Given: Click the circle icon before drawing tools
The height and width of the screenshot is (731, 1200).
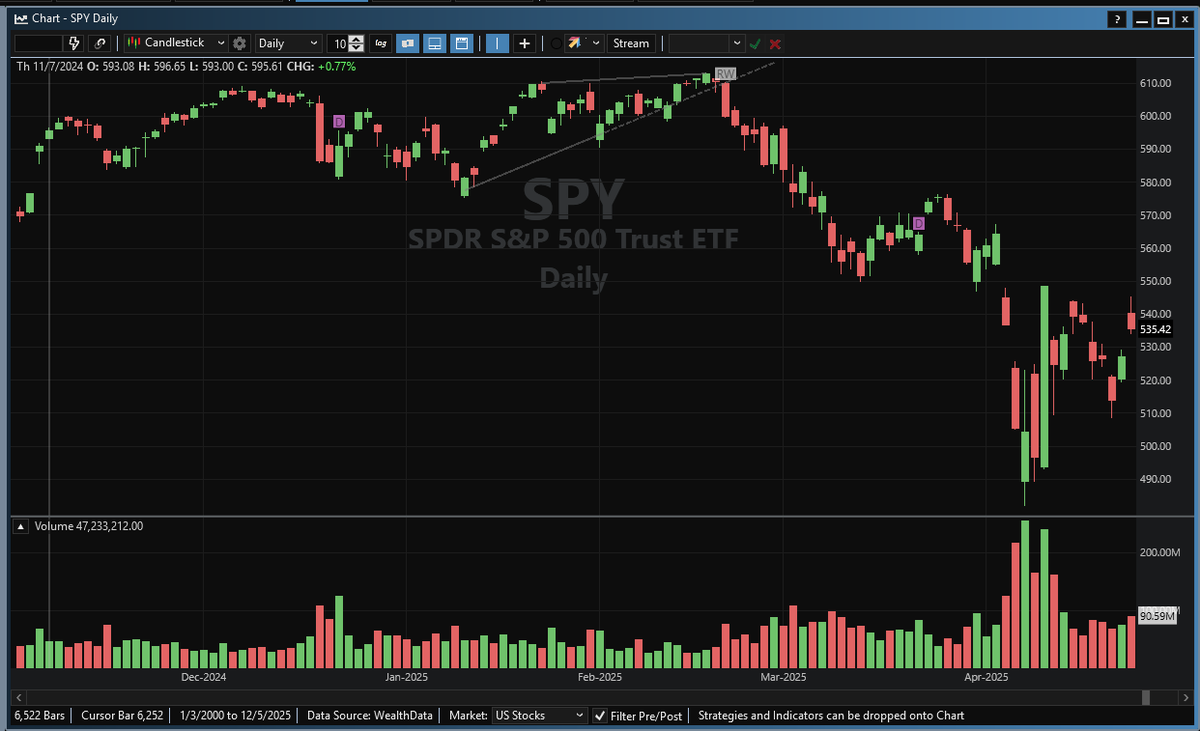Looking at the screenshot, I should (x=557, y=43).
